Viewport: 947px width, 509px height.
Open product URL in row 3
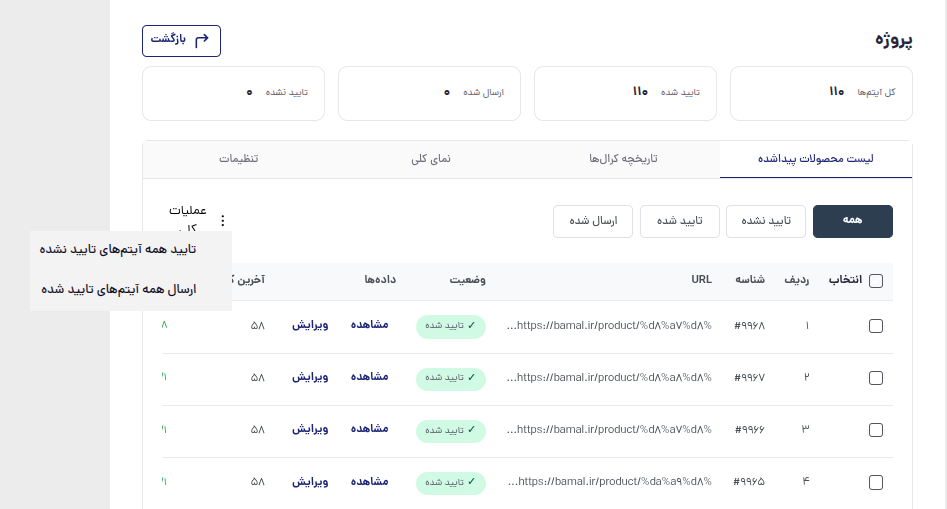tap(610, 429)
